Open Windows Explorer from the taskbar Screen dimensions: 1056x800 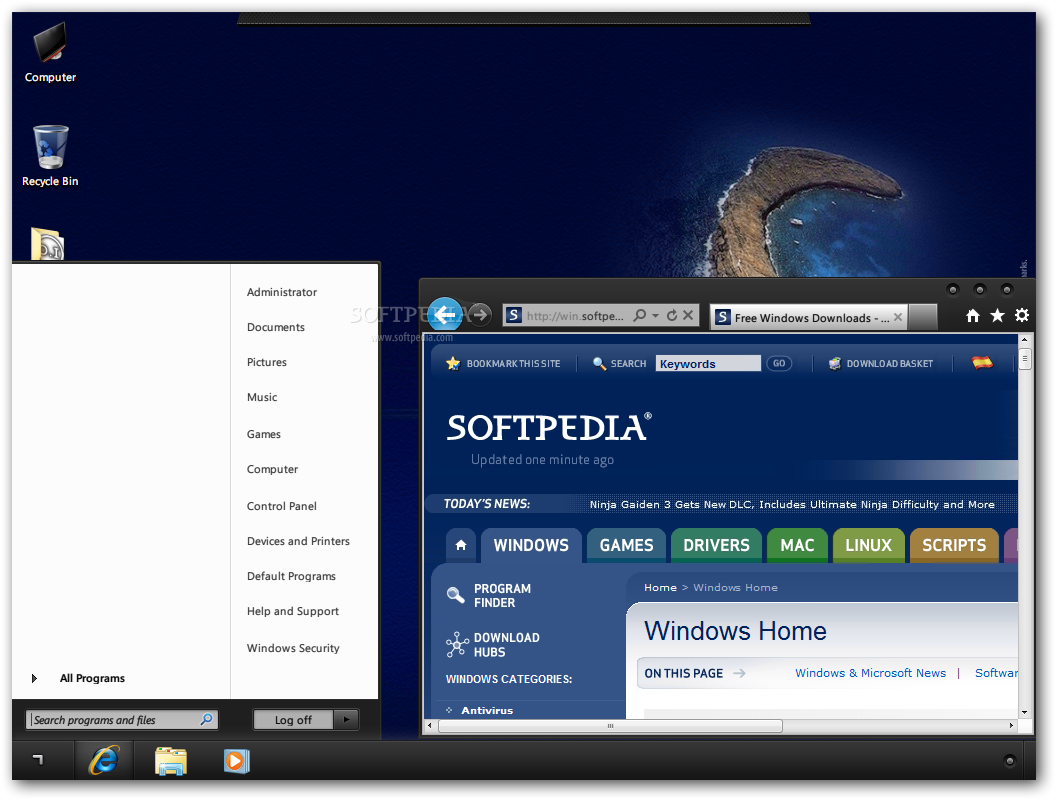(x=170, y=761)
